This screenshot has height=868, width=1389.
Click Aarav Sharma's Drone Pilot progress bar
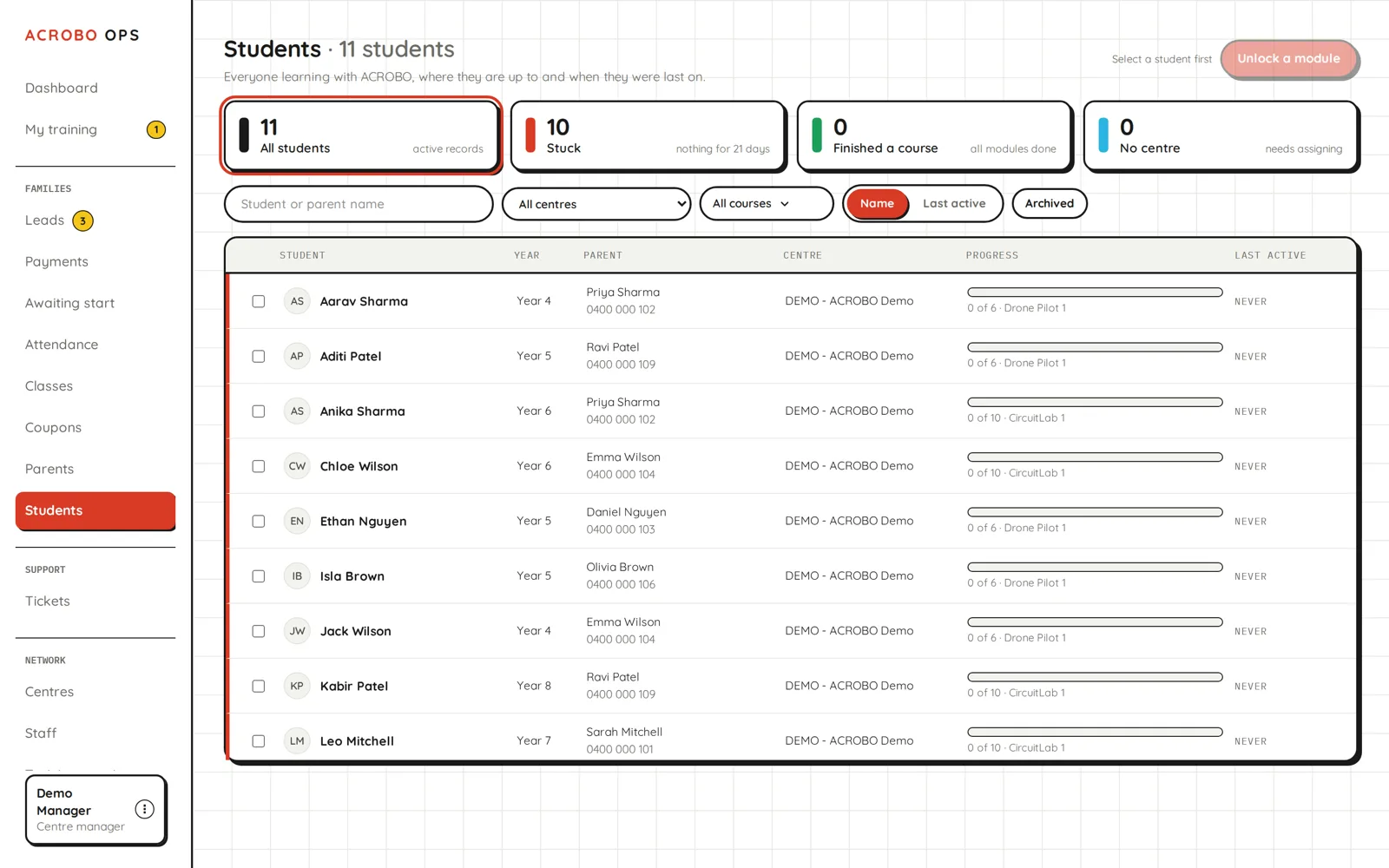(x=1095, y=293)
